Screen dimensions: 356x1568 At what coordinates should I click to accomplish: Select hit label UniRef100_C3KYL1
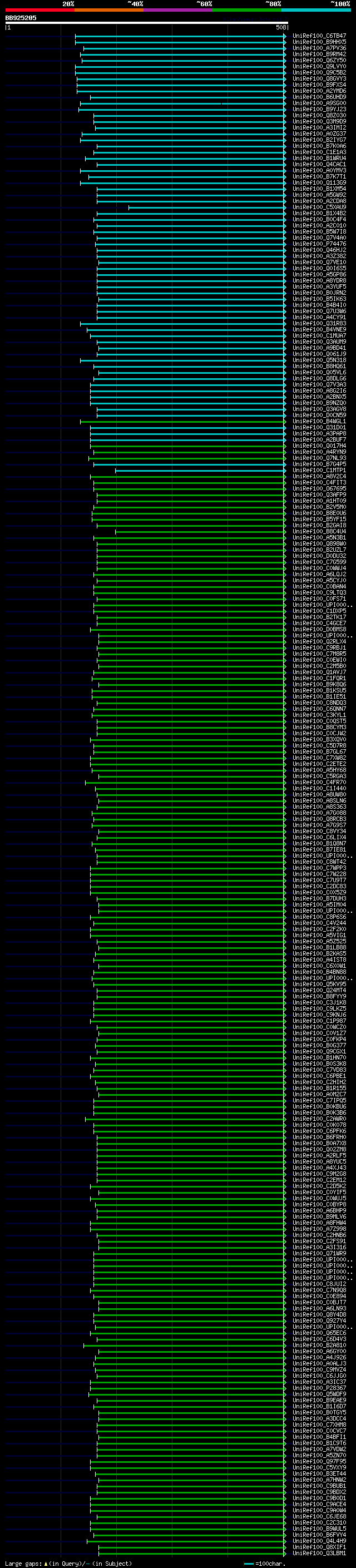click(319, 715)
